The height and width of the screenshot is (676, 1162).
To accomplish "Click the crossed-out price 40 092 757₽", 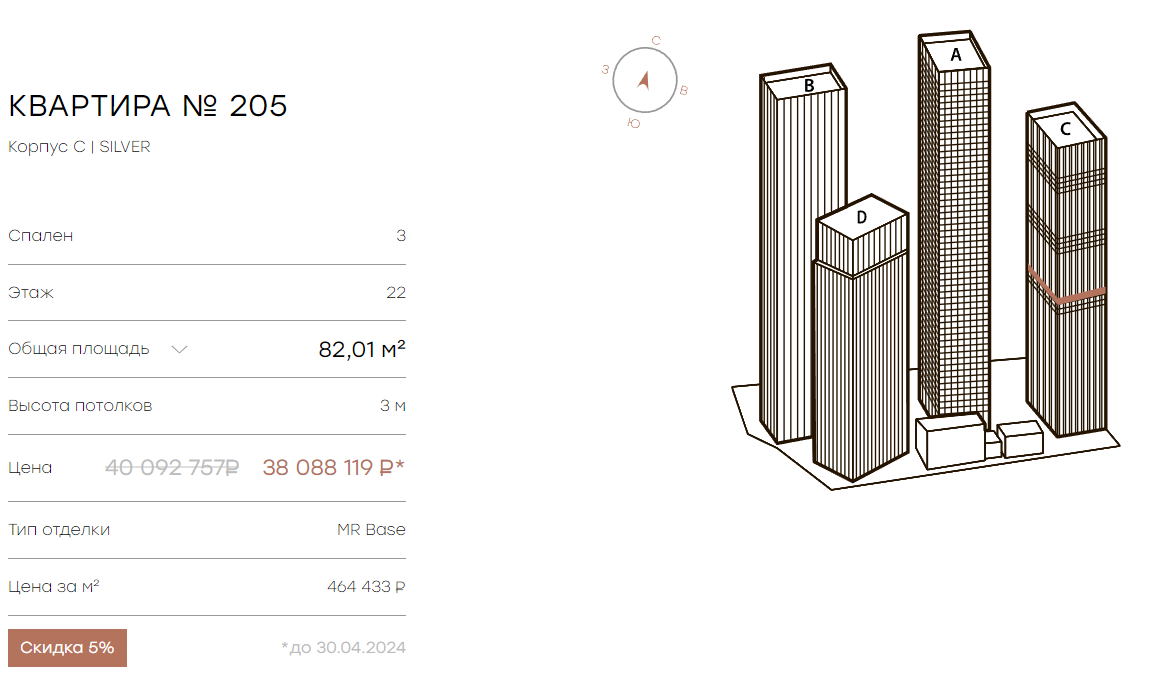I will click(172, 468).
